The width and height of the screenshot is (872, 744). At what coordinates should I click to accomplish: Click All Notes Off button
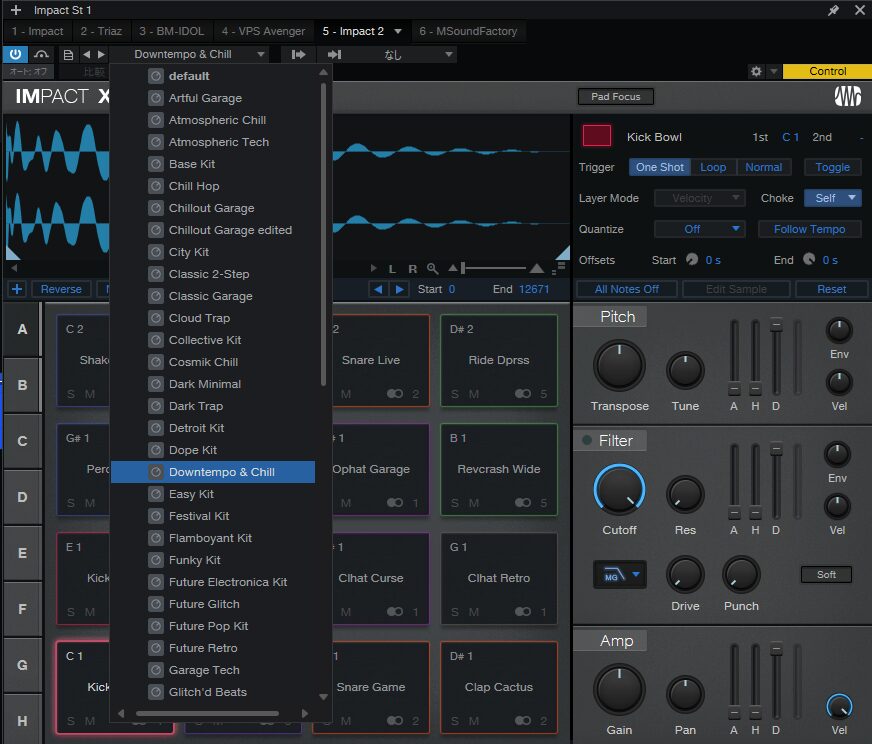click(627, 289)
